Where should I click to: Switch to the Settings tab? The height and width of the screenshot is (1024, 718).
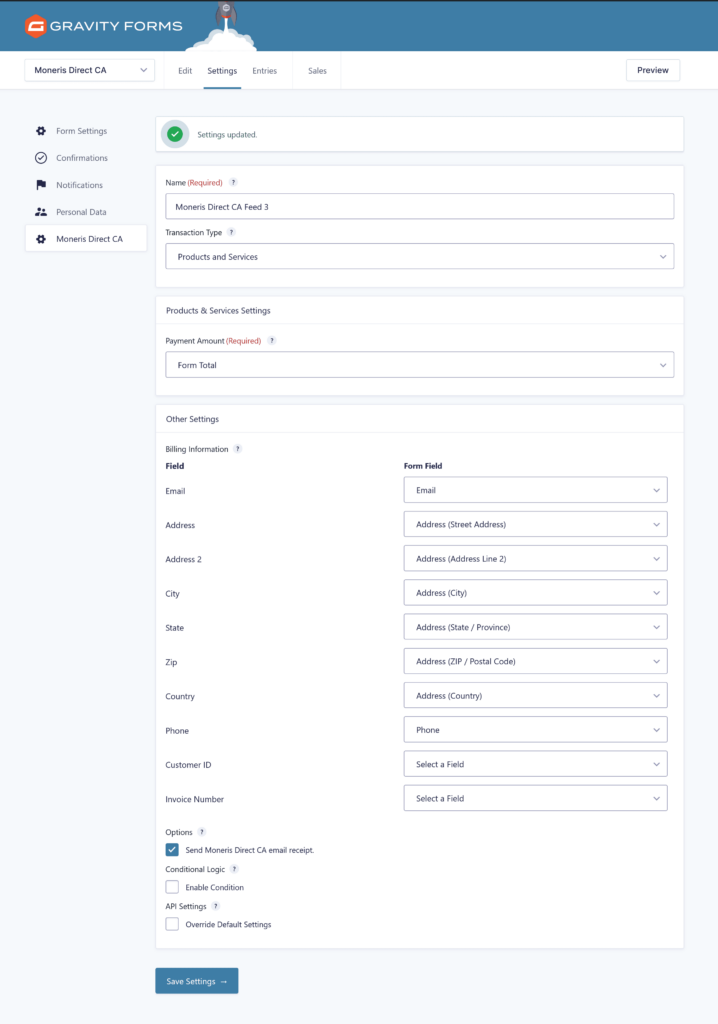[222, 71]
